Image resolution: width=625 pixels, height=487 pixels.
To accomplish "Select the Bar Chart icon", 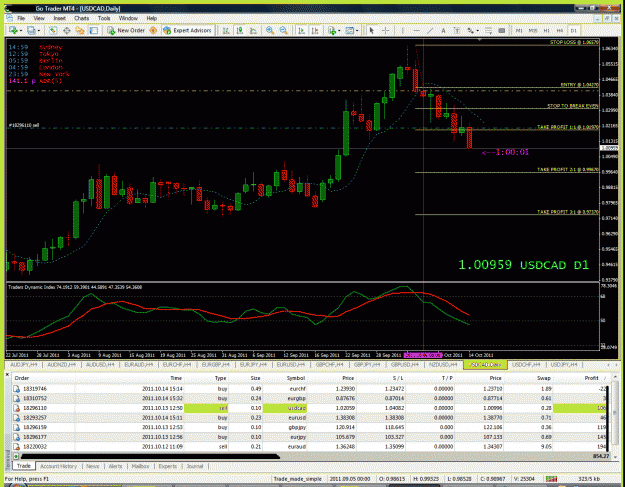I will 226,30.
